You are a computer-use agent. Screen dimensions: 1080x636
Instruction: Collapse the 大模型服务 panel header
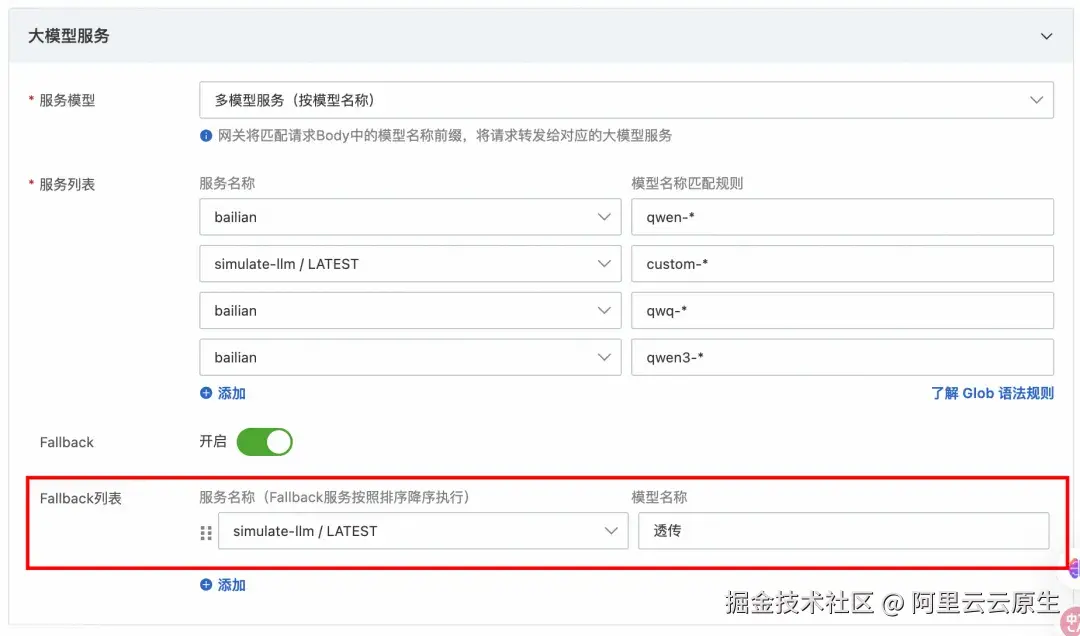point(1046,34)
